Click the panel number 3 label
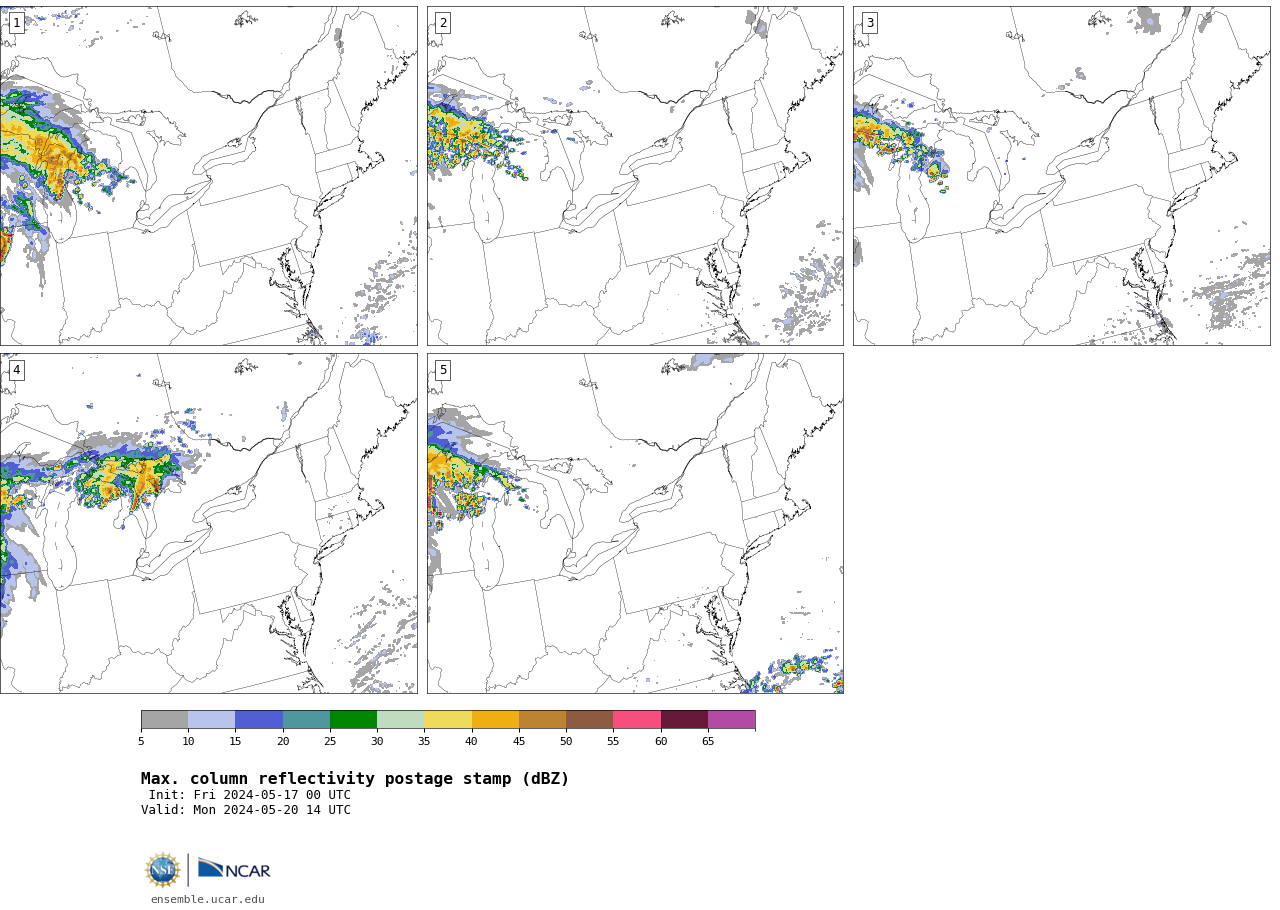 pos(869,23)
